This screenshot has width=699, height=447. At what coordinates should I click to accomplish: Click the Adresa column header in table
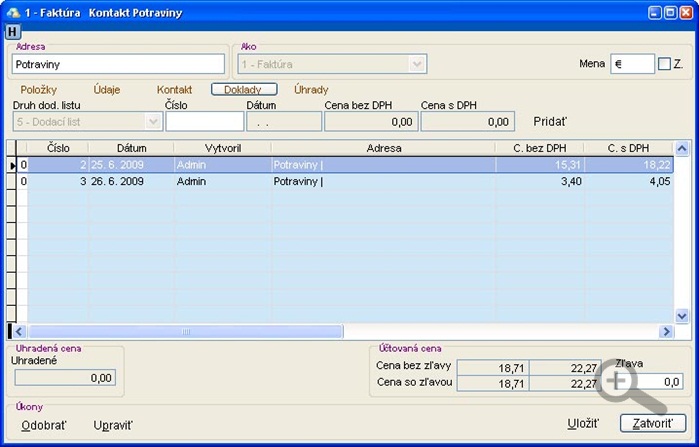coord(383,148)
